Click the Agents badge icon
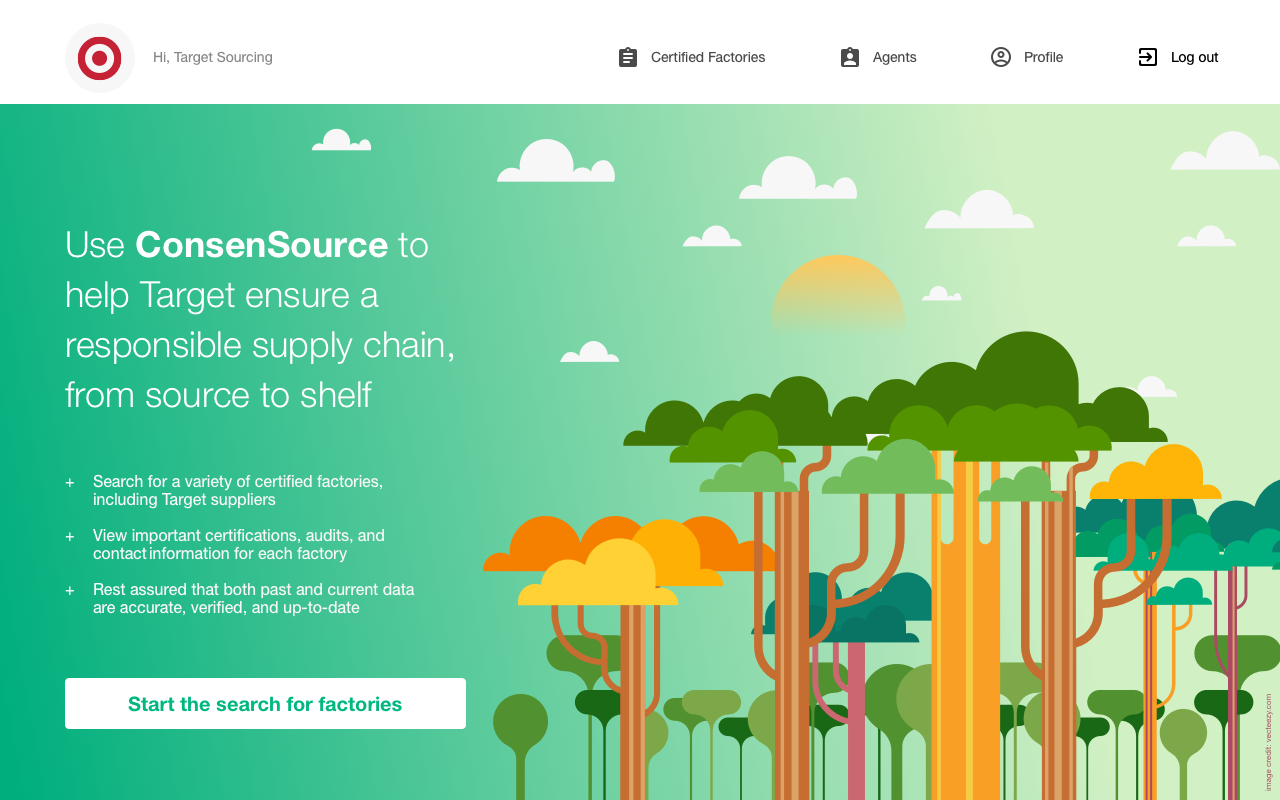 (850, 57)
